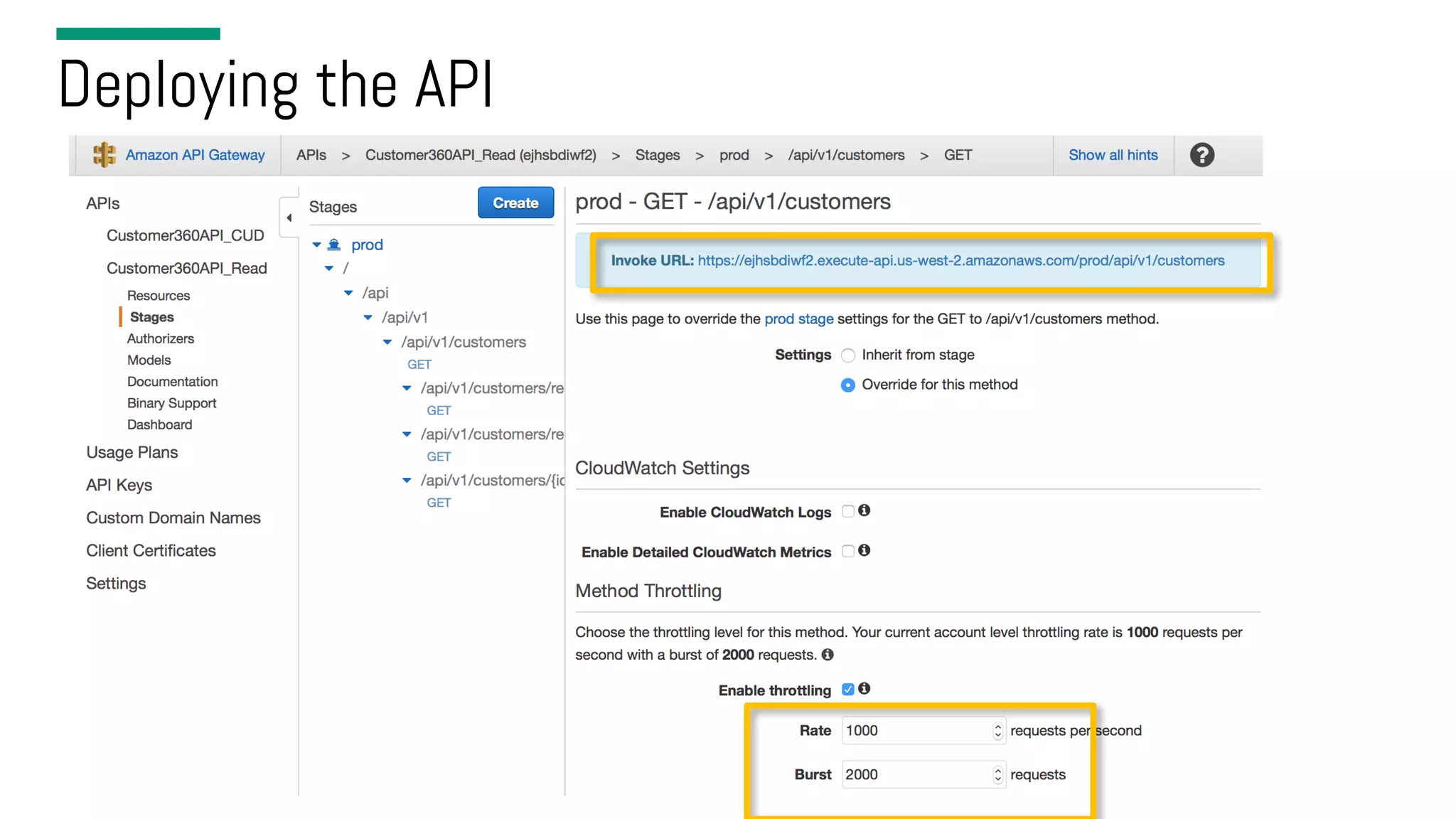The image size is (1456, 819).
Task: Enable Detailed CloudWatch Metrics checkbox
Action: (x=847, y=551)
